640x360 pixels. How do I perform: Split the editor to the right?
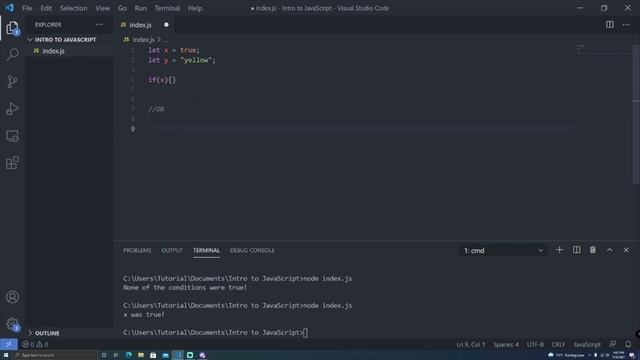click(609, 25)
